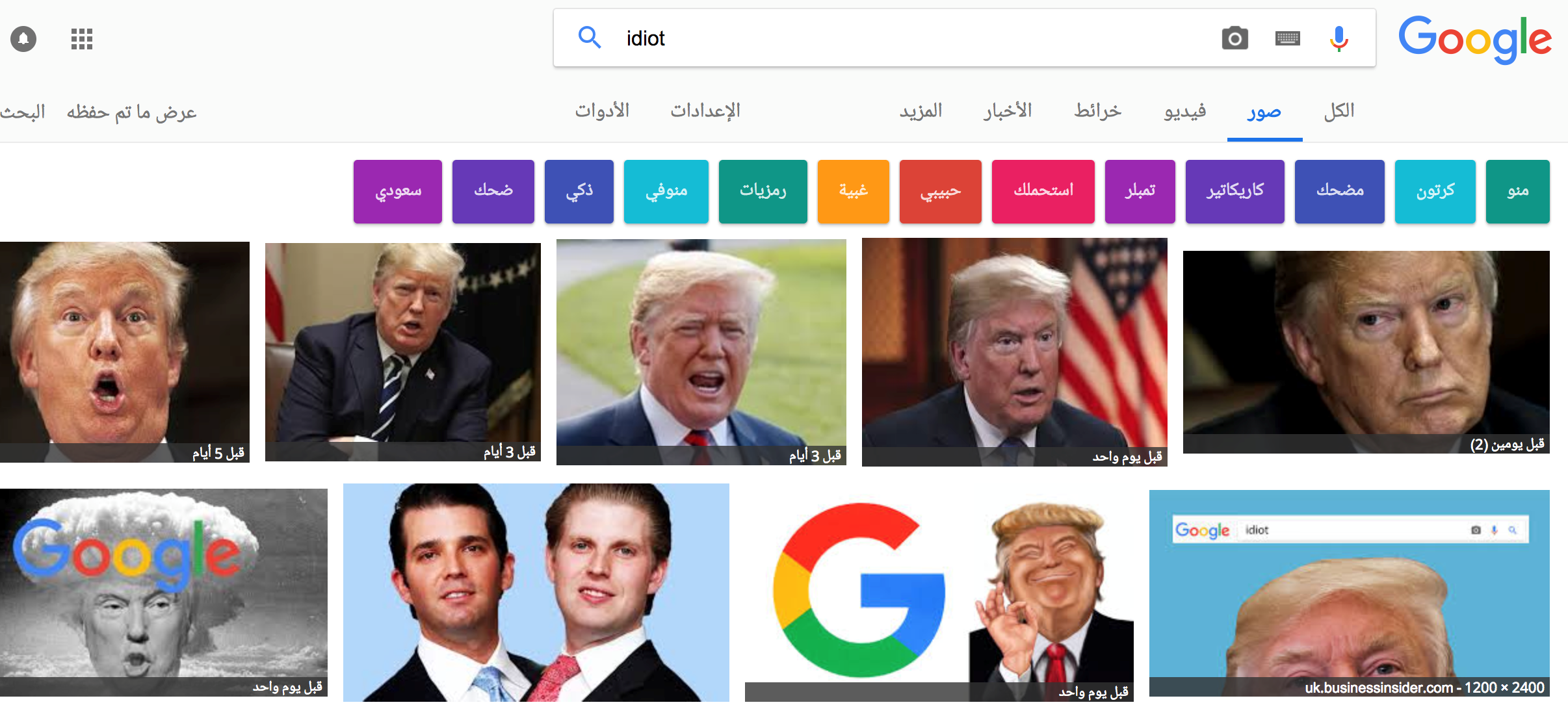Open the الأخبار tab
The image size is (1568, 720).
click(1008, 111)
